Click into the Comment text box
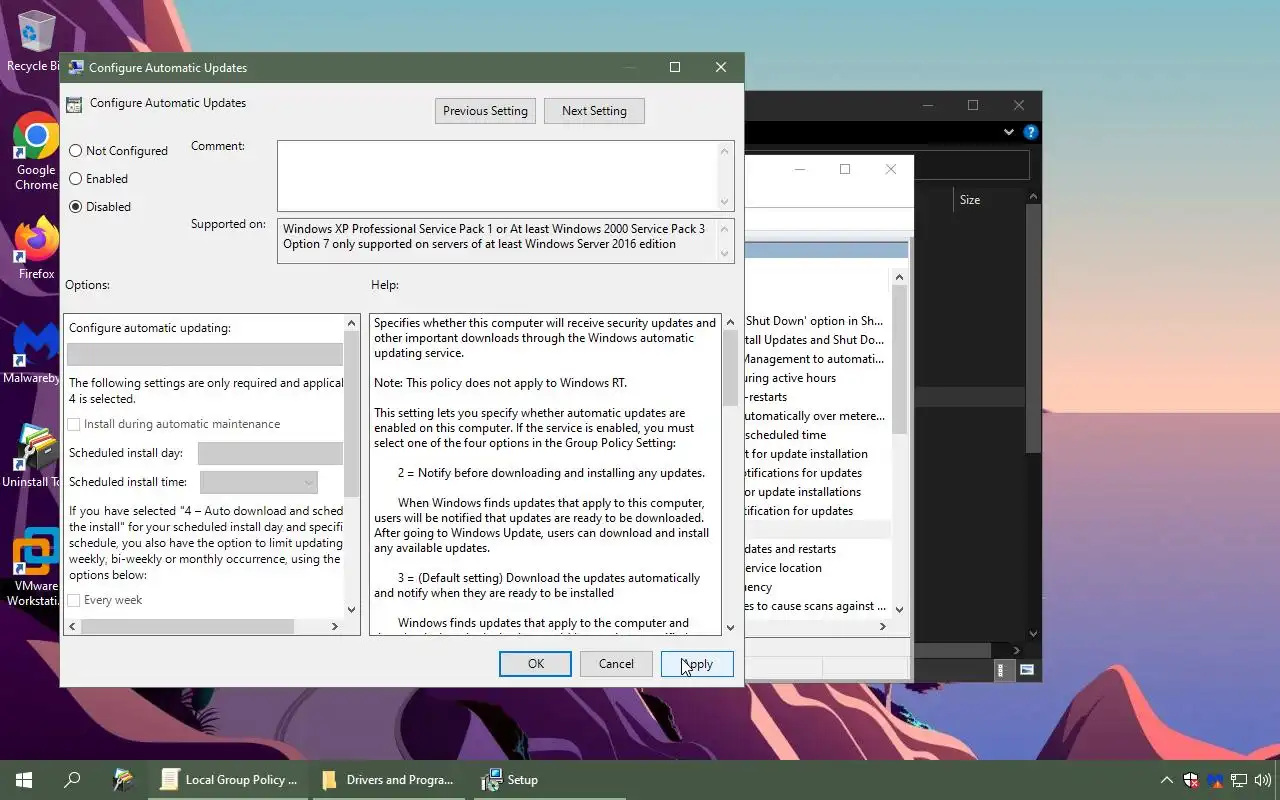The width and height of the screenshot is (1280, 800). coord(497,175)
